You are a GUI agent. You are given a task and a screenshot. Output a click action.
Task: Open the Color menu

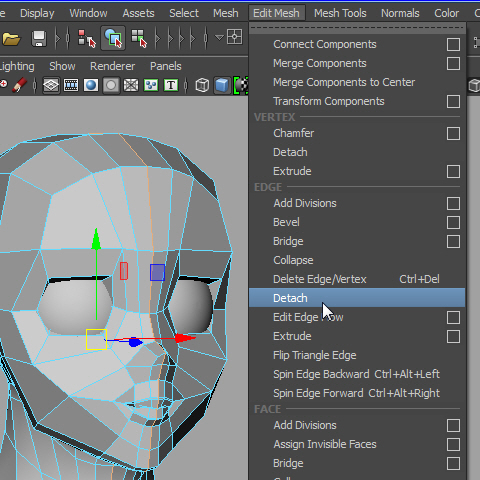446,13
